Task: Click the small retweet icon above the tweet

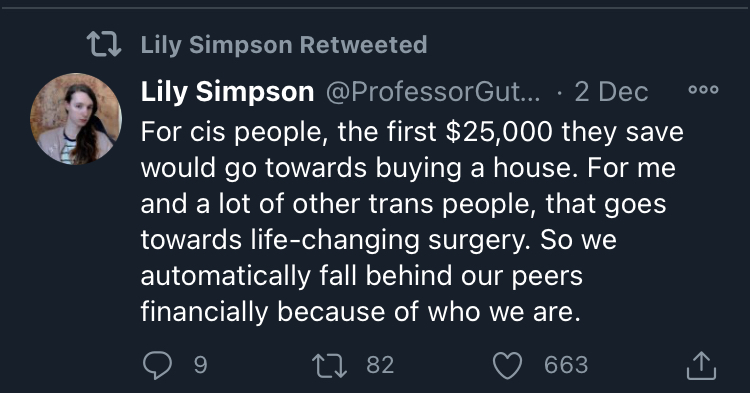Action: [x=104, y=44]
